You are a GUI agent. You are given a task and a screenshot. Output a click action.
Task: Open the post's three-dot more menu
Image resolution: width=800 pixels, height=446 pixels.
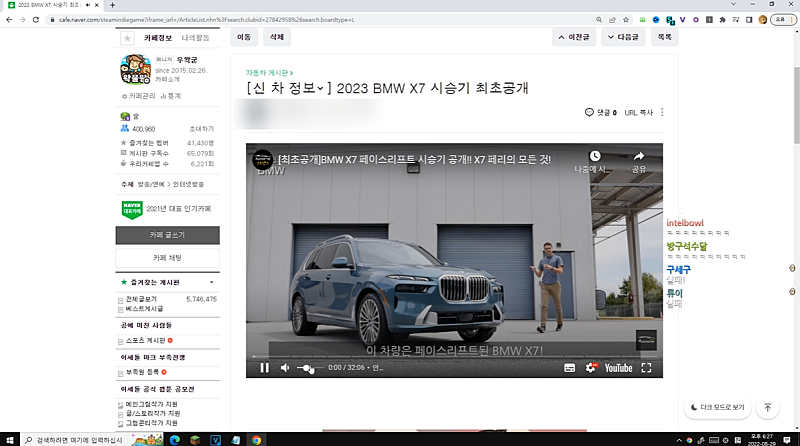point(662,113)
